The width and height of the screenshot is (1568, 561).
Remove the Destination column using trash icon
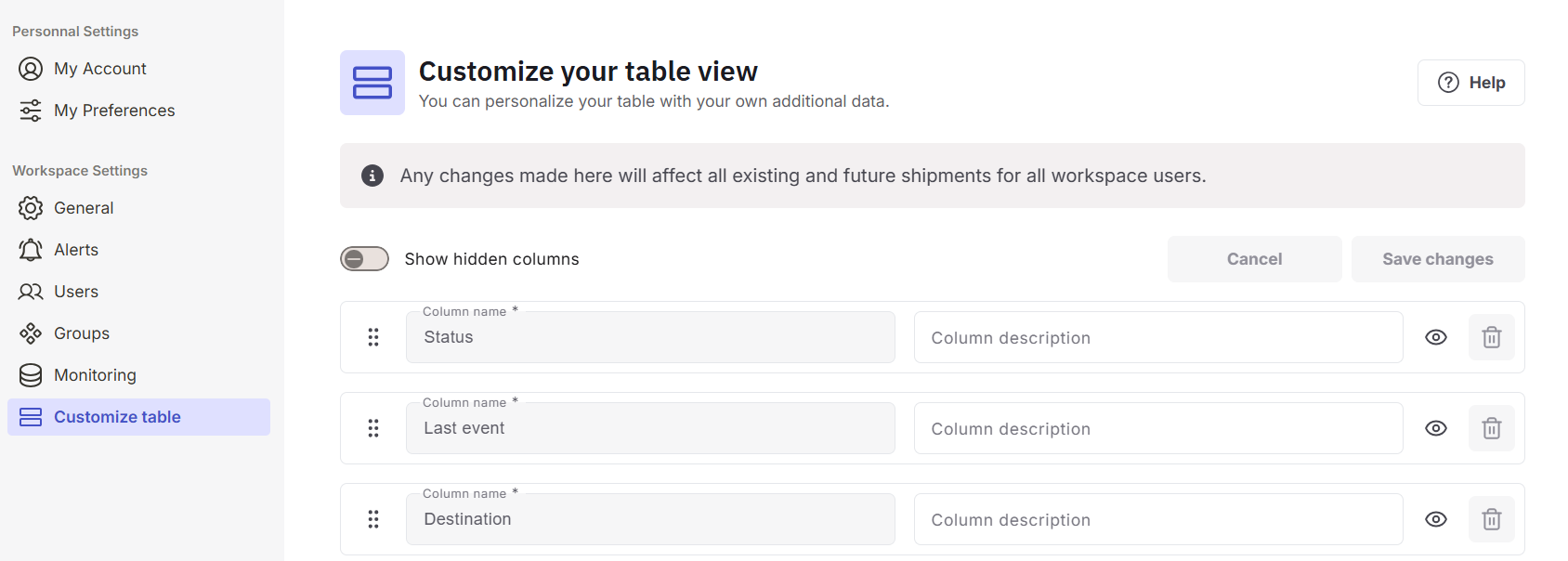pos(1491,519)
